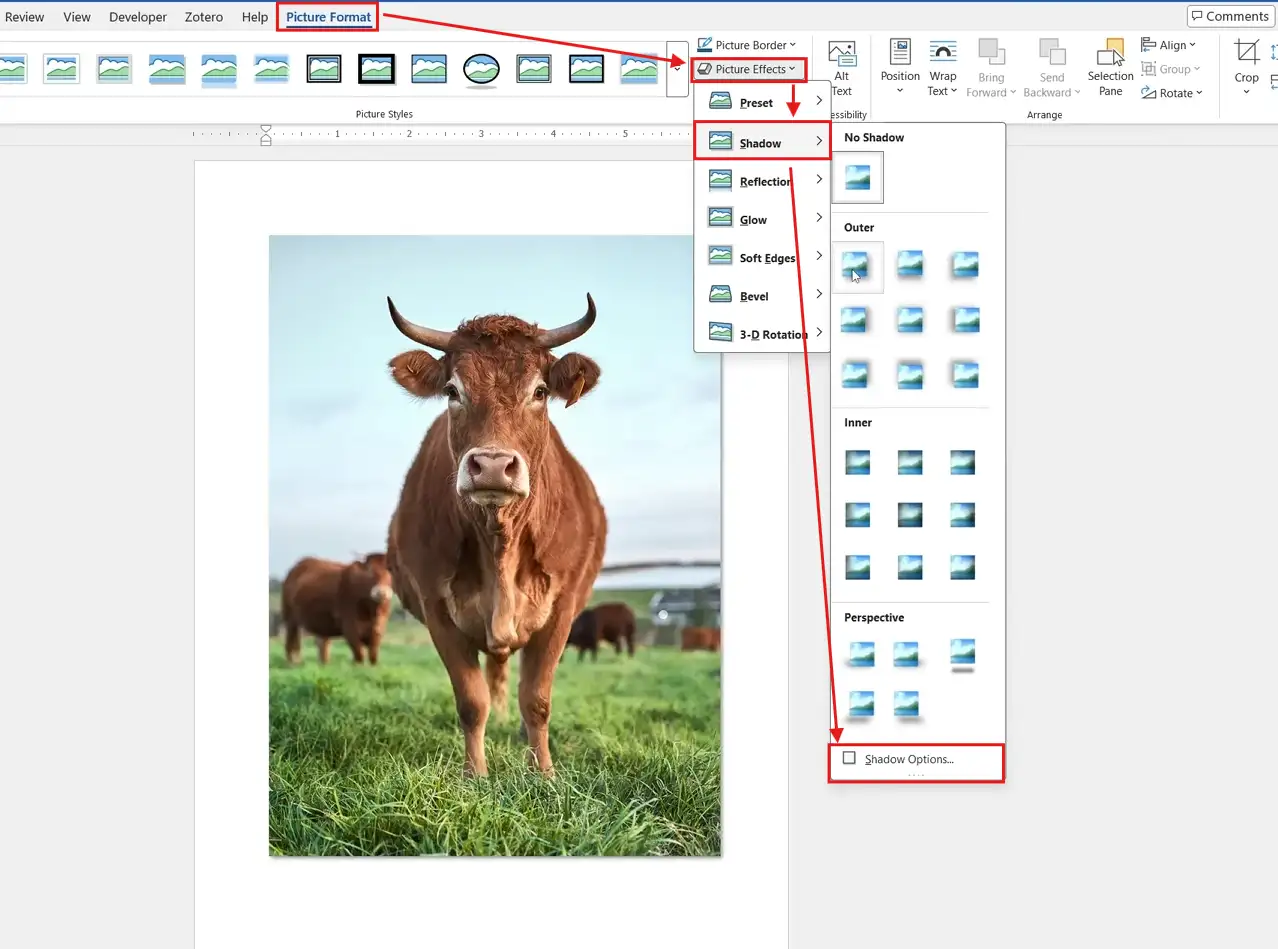This screenshot has height=949, width=1278.
Task: Click the indent marker on ruler
Action: (x=266, y=134)
